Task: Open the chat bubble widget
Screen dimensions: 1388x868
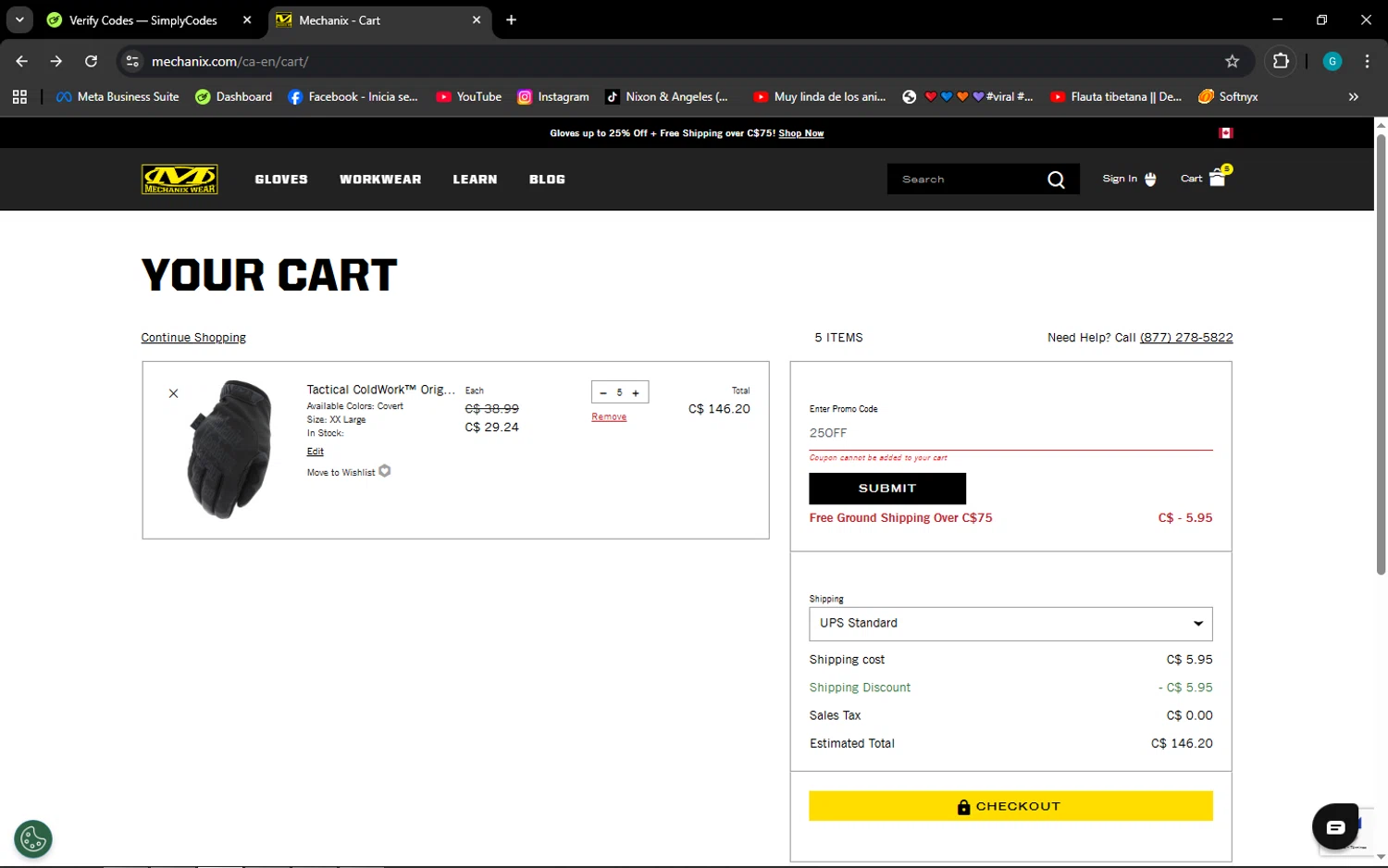Action: click(x=1335, y=827)
